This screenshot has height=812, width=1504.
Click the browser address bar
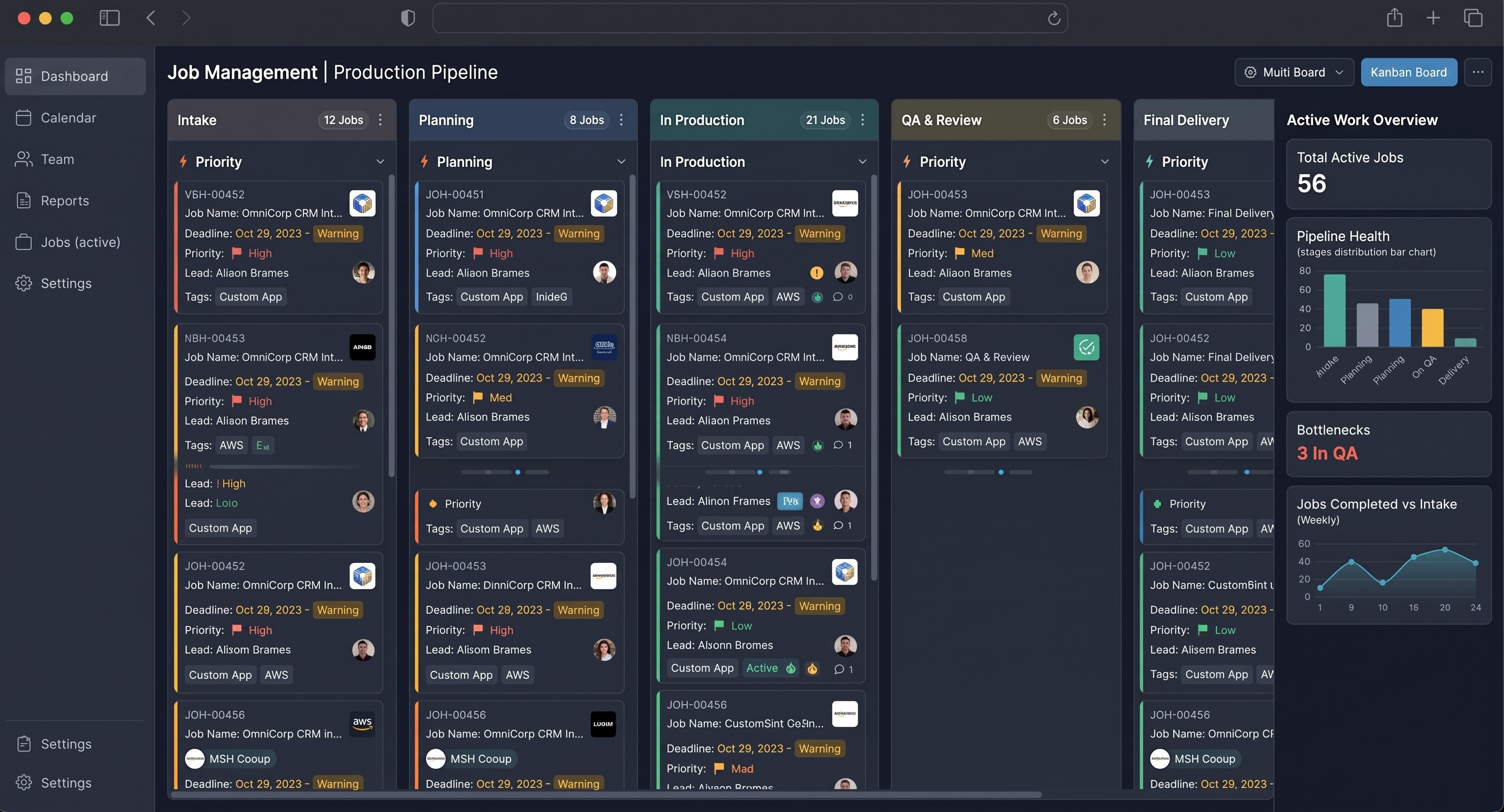[x=750, y=18]
